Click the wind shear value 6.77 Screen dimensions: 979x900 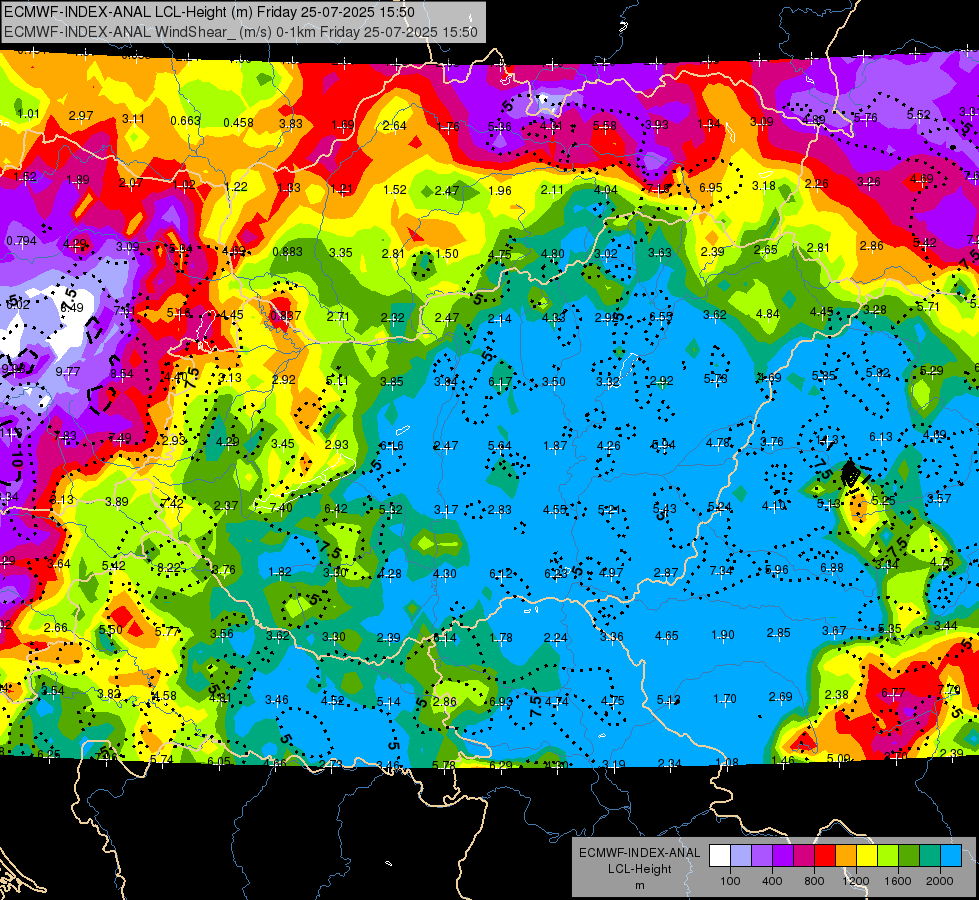pyautogui.click(x=893, y=693)
